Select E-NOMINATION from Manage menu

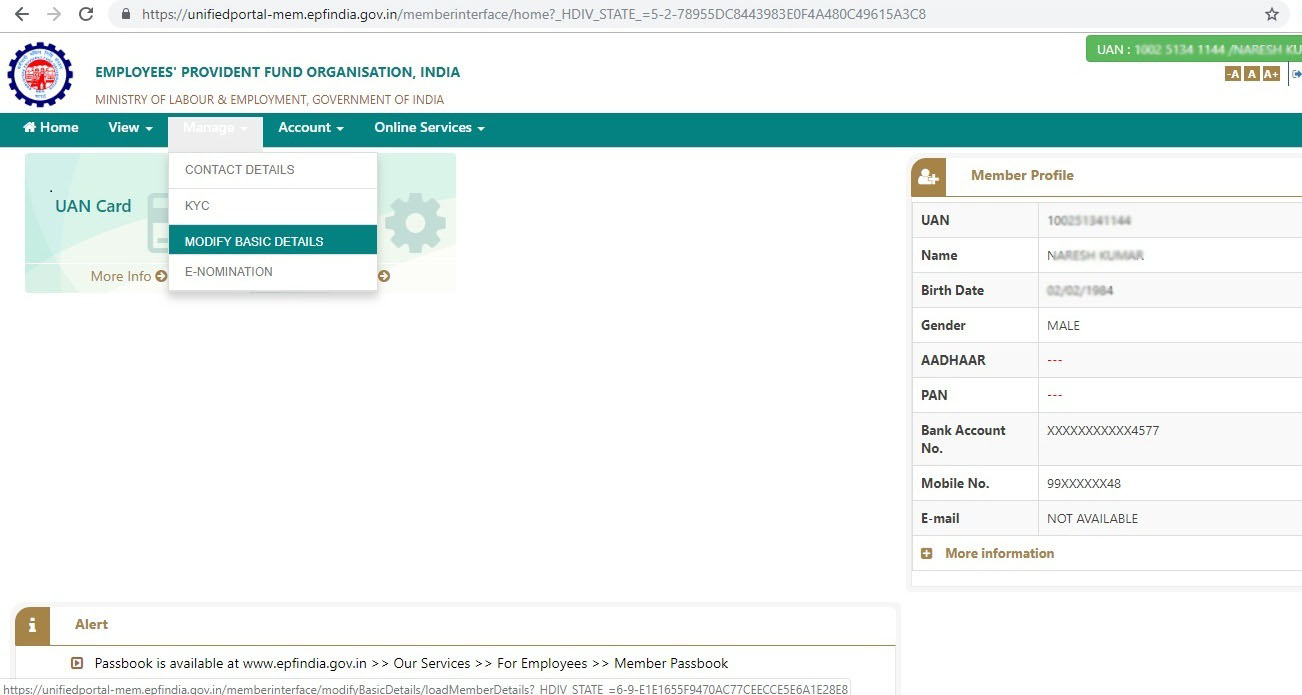(273, 272)
